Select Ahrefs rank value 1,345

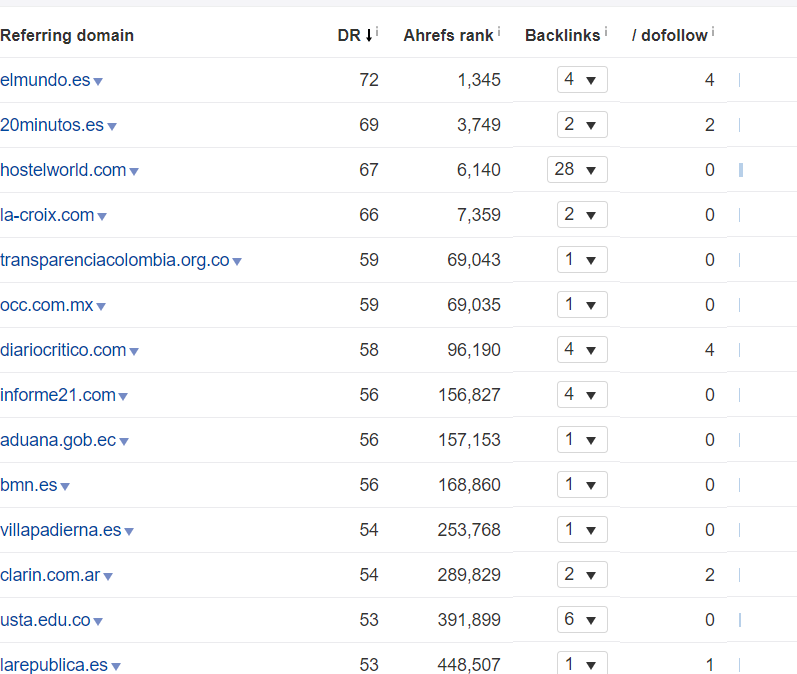point(479,80)
